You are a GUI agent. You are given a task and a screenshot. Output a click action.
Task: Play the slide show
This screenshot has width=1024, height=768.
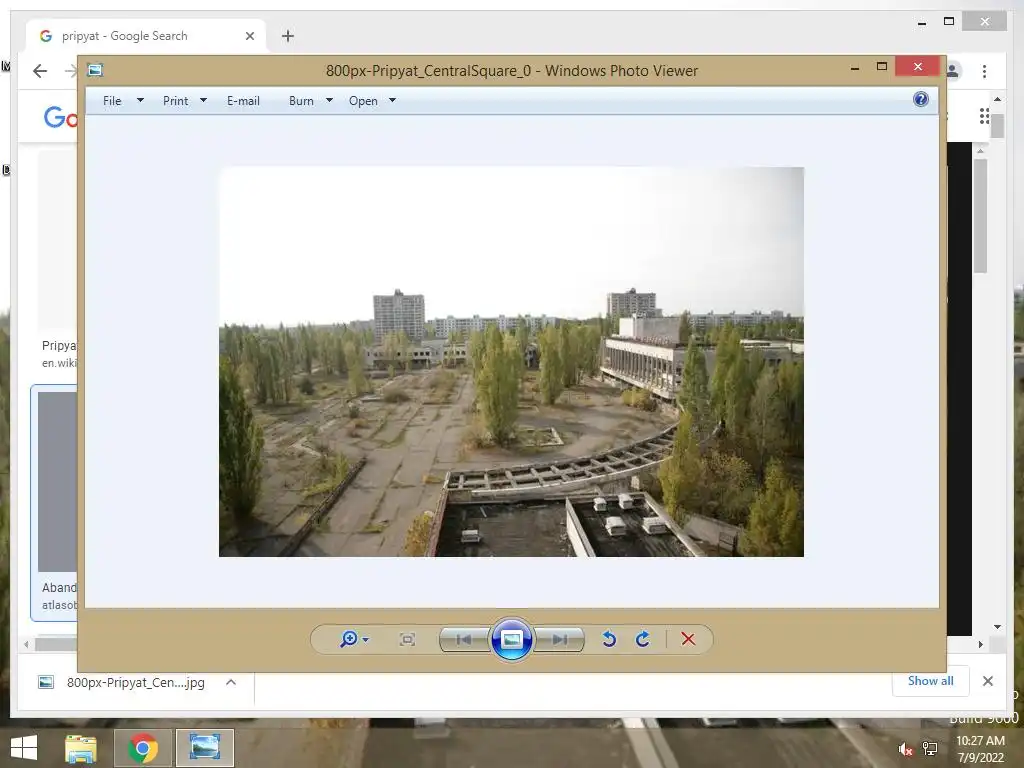[x=511, y=639]
